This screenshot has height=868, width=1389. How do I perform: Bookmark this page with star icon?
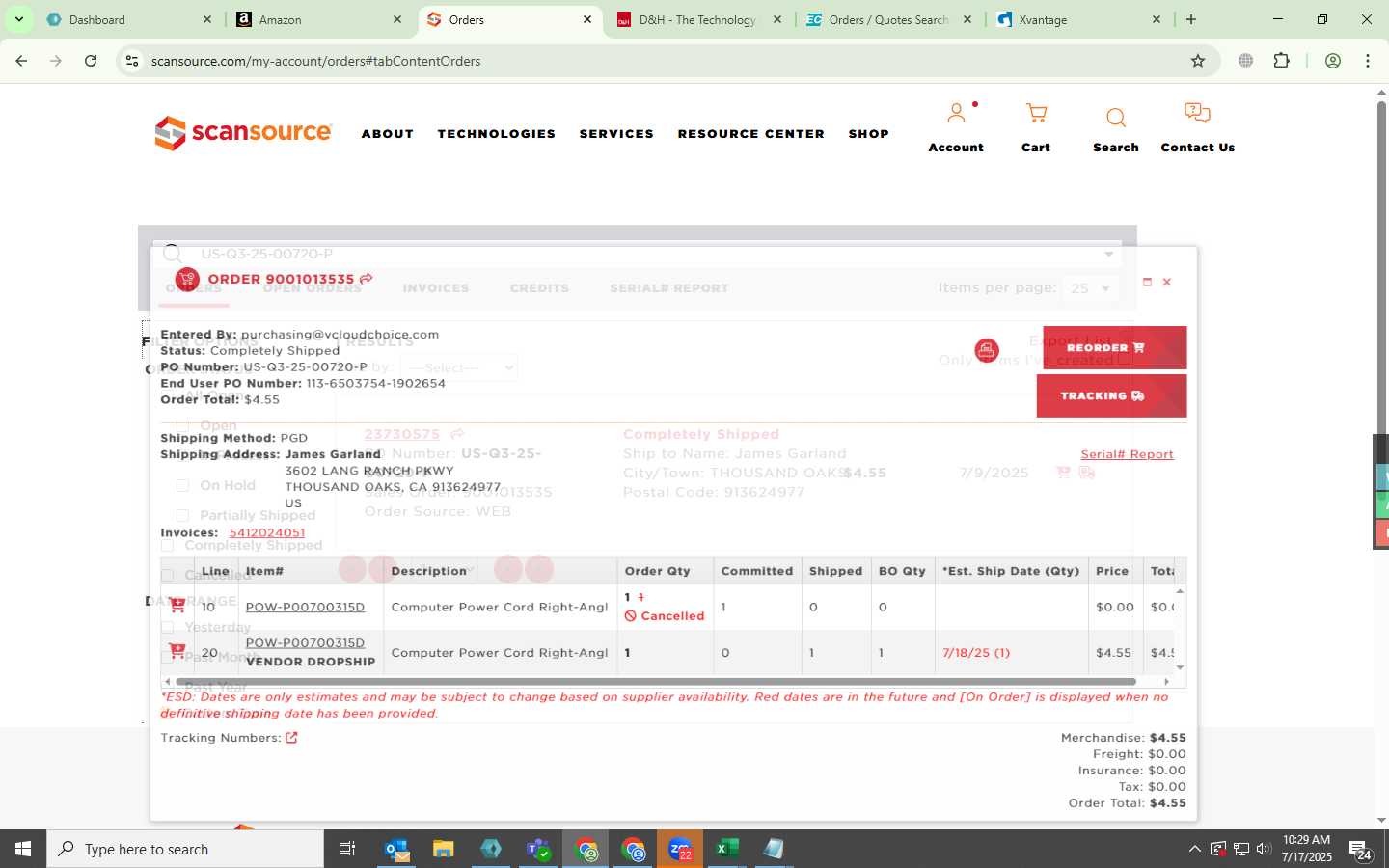(x=1198, y=61)
